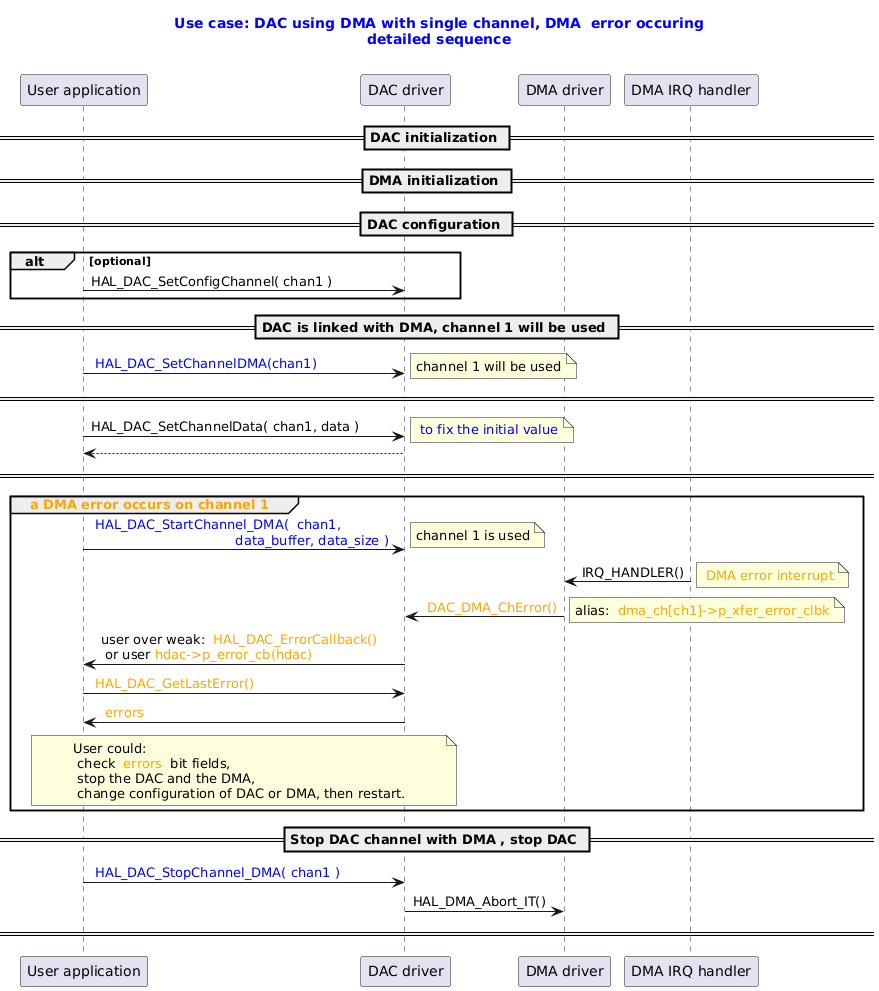
Task: Click the 'DAC configuration' section label
Action: coord(436,224)
